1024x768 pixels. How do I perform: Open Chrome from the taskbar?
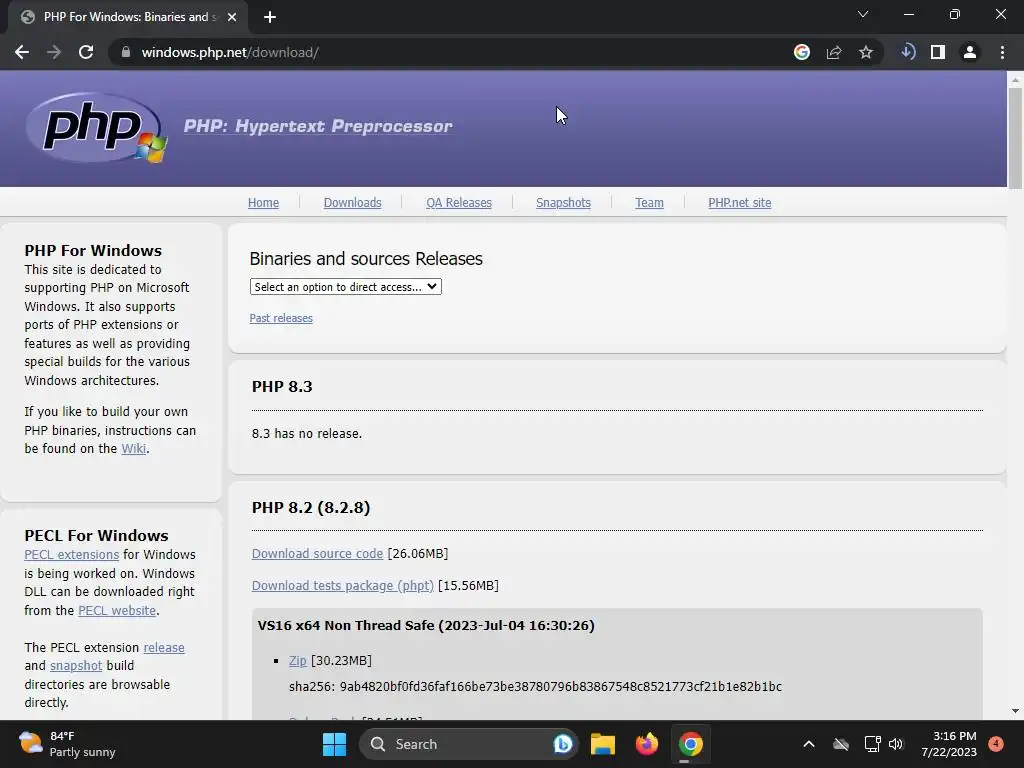coord(690,744)
